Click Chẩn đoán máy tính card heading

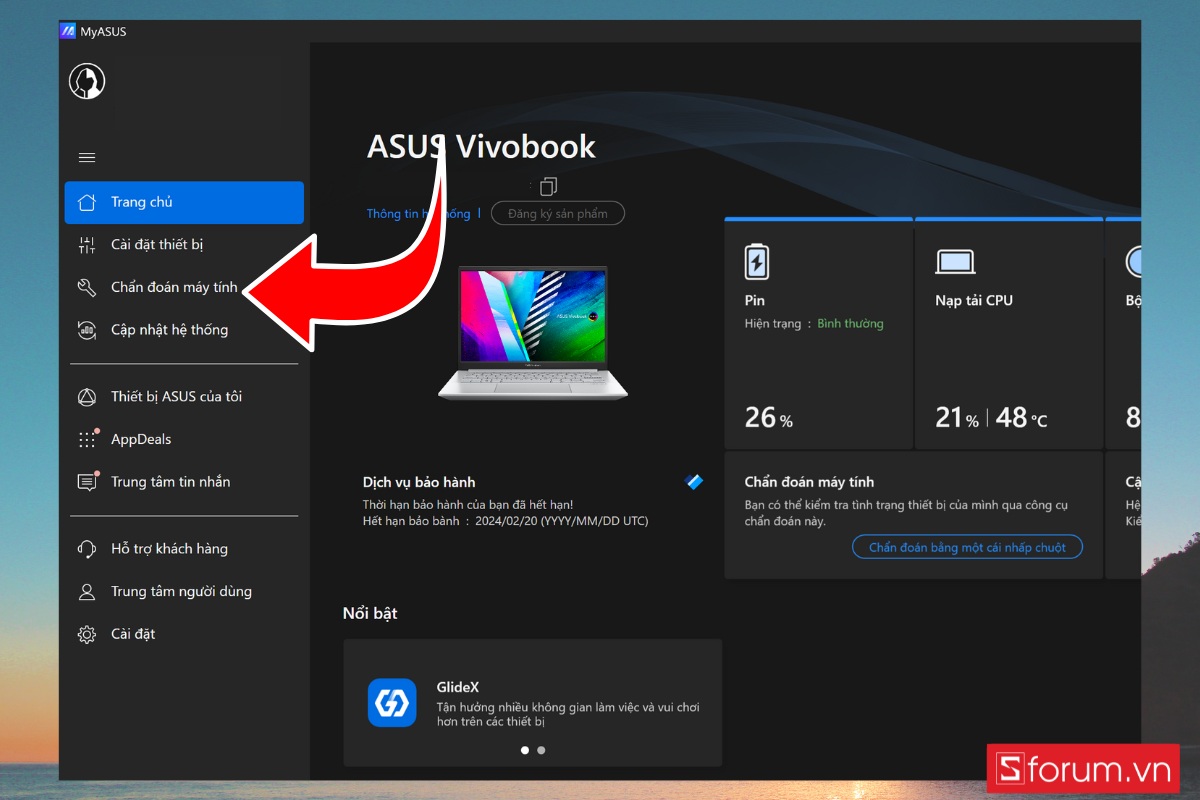(x=809, y=482)
